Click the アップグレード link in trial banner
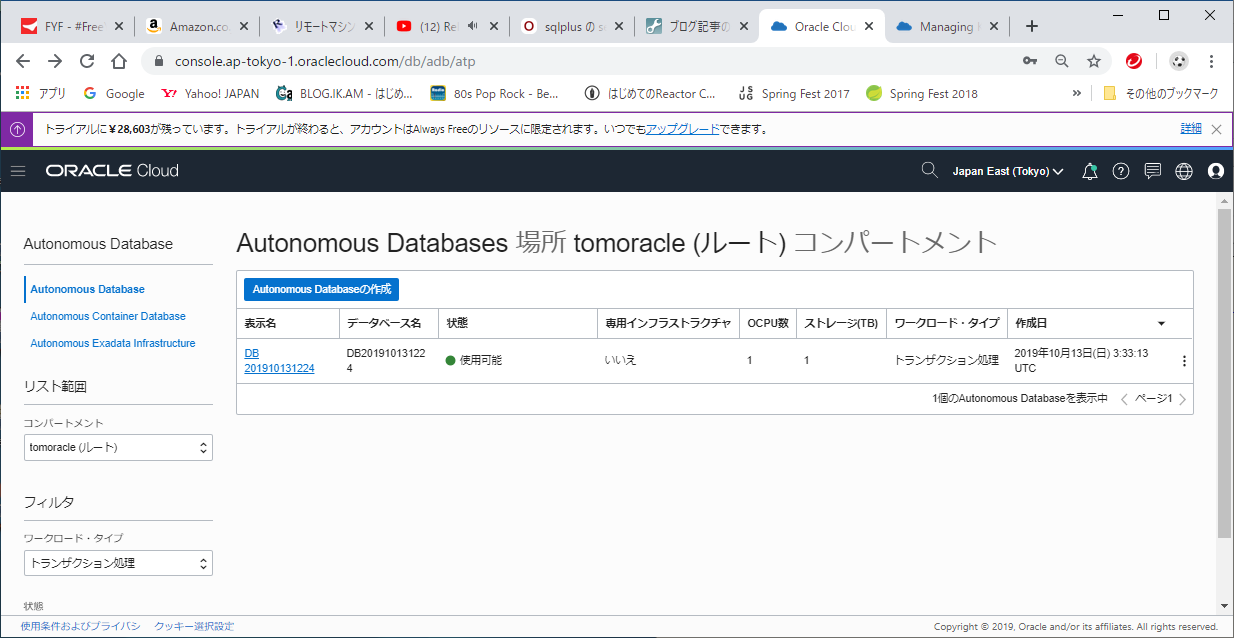The width and height of the screenshot is (1234, 638). click(682, 129)
